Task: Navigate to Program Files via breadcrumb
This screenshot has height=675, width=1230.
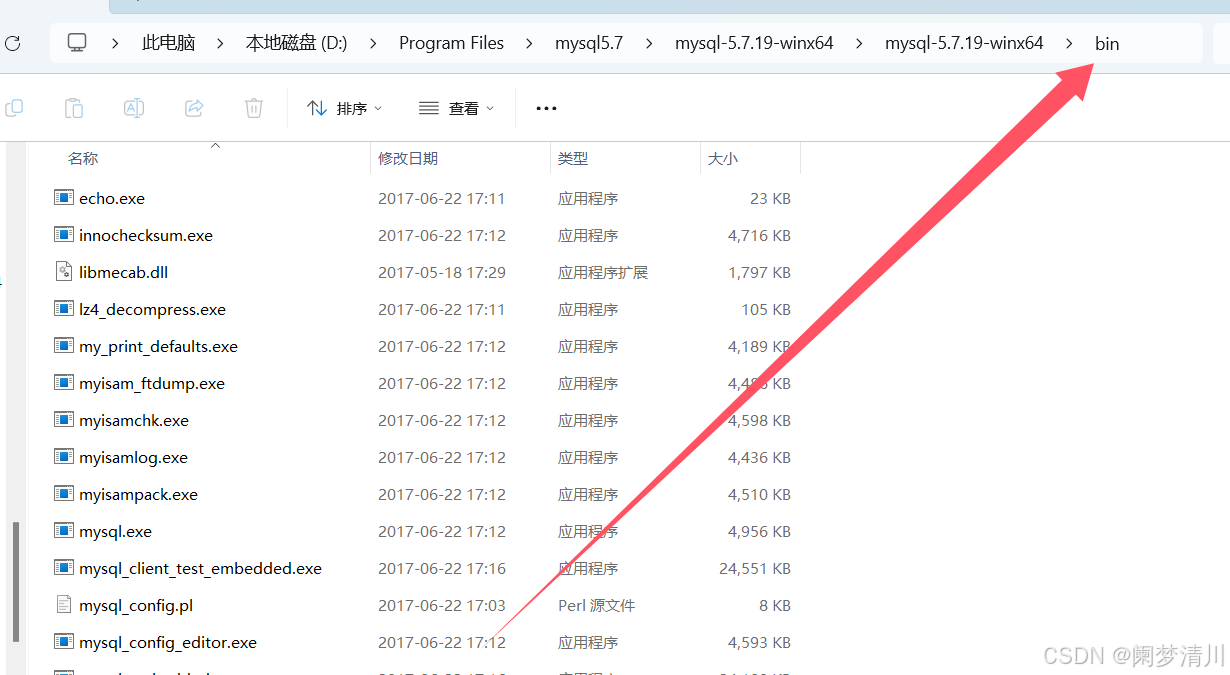Action: [x=451, y=43]
